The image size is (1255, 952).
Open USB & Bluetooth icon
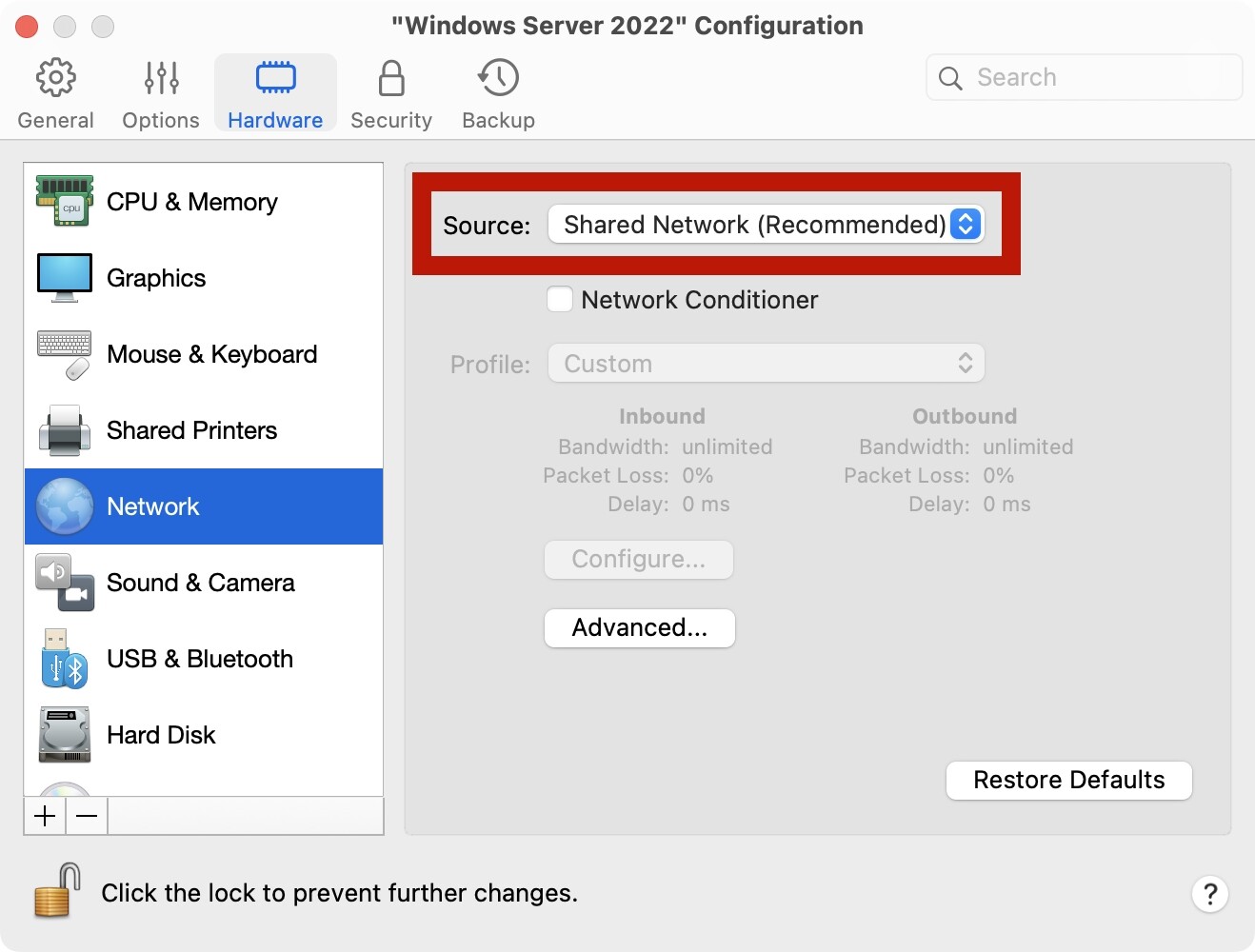[65, 659]
